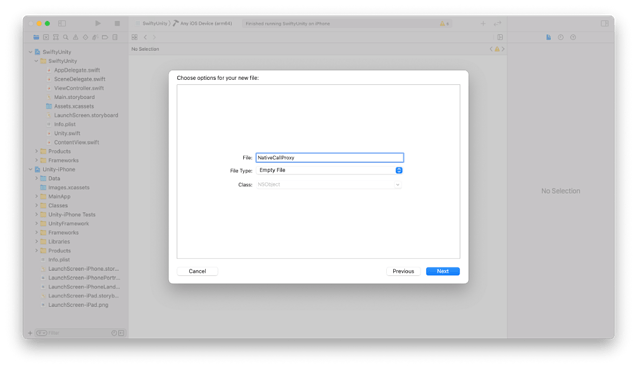Expand the UnityFramework folder
This screenshot has height=368, width=637.
click(x=36, y=223)
